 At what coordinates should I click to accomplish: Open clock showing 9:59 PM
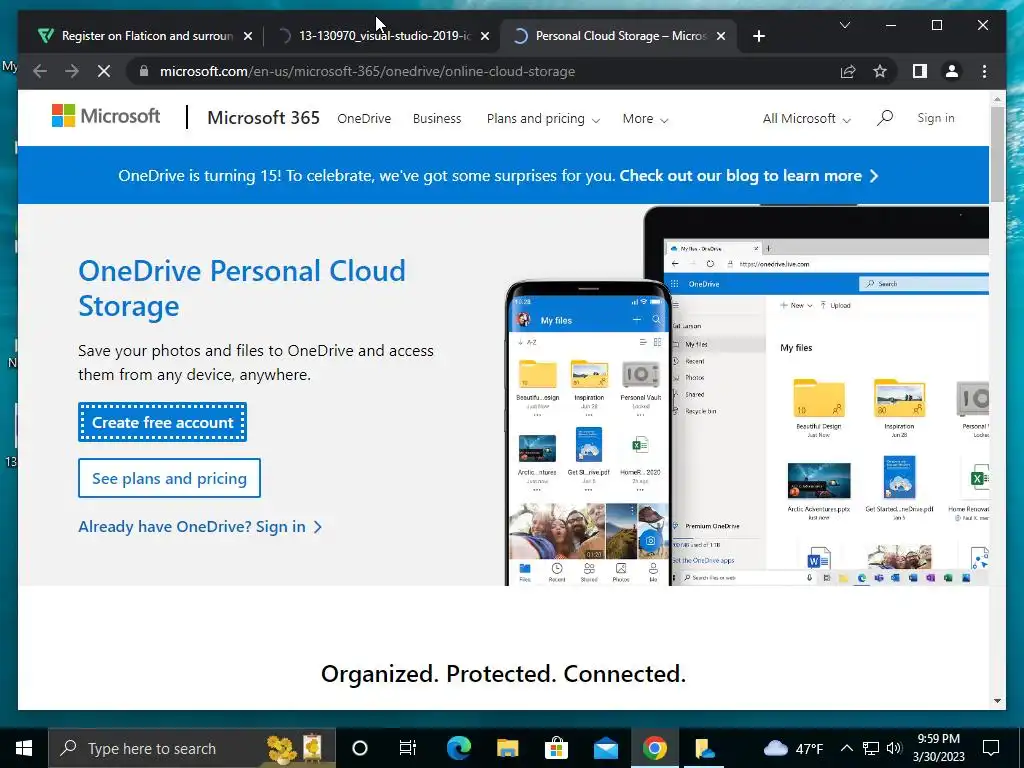coord(938,748)
